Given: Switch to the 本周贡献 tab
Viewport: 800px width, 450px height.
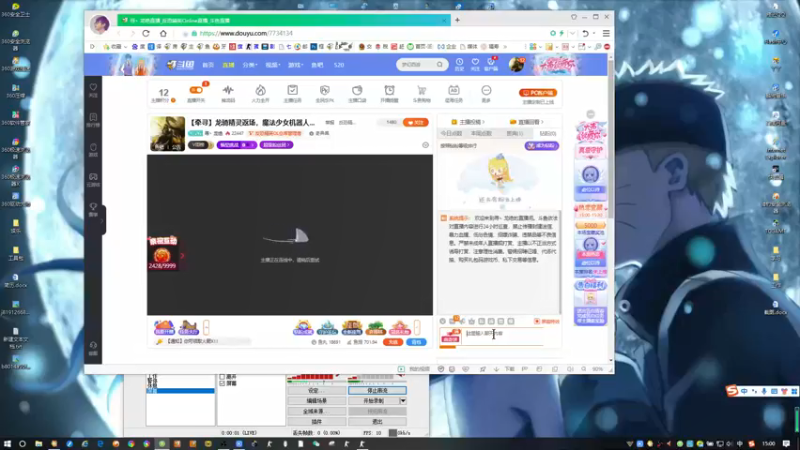Looking at the screenshot, I should click(481, 134).
